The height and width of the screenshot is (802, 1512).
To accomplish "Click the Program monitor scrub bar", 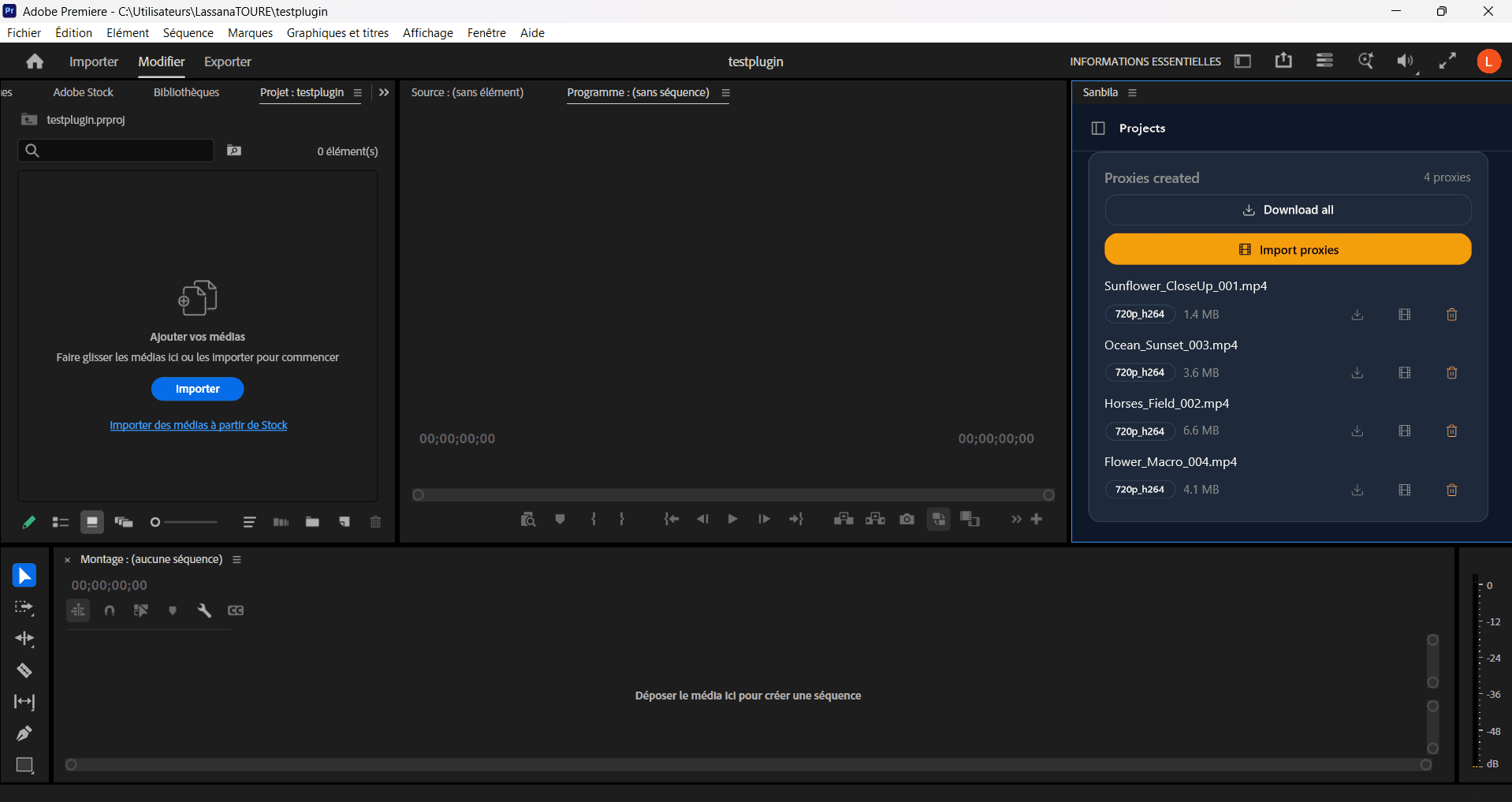I will [x=733, y=495].
